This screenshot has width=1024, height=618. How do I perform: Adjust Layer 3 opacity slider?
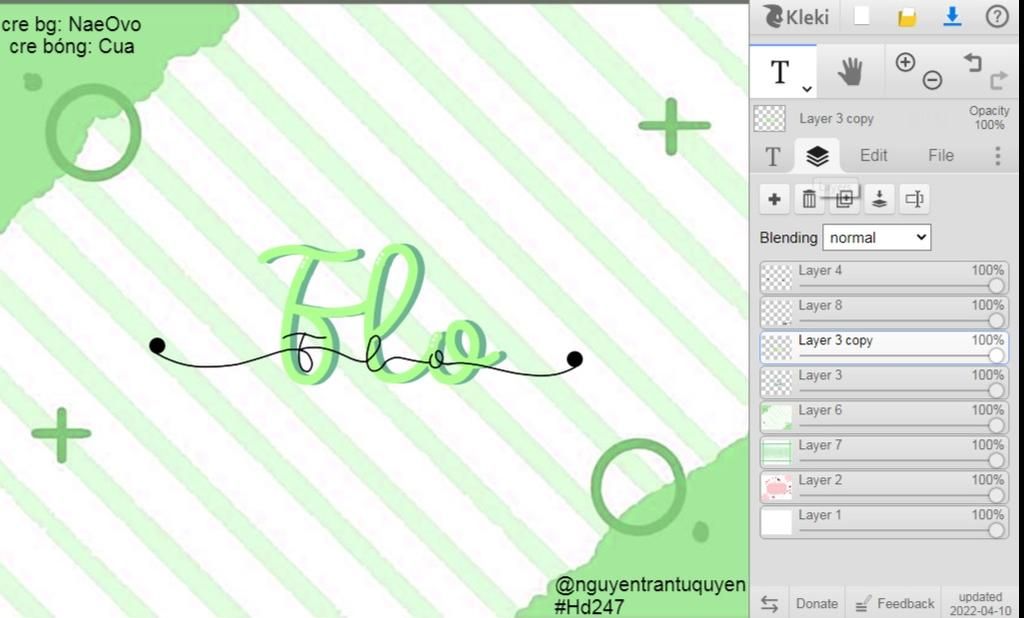(996, 390)
